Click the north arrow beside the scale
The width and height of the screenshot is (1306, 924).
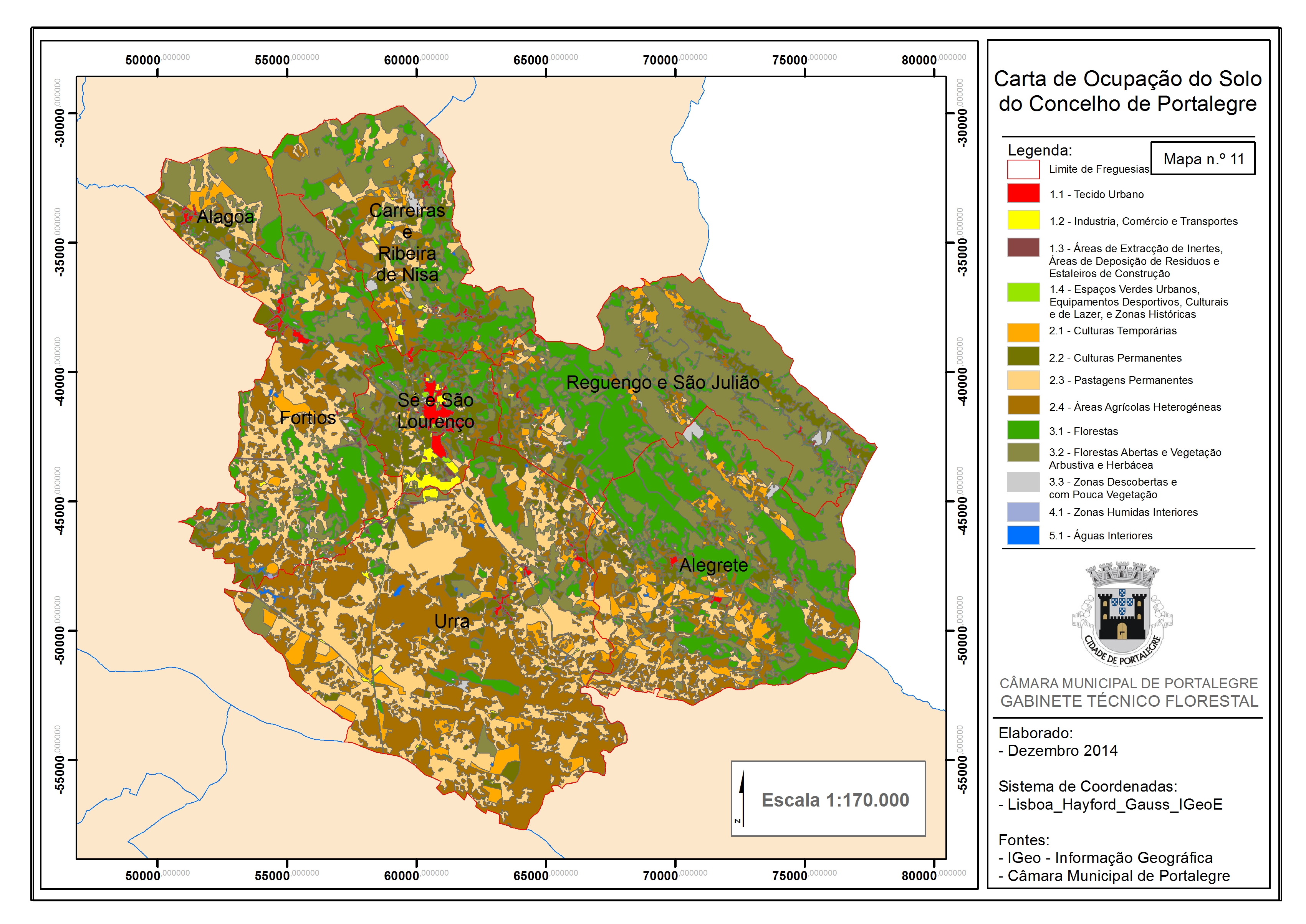742,797
